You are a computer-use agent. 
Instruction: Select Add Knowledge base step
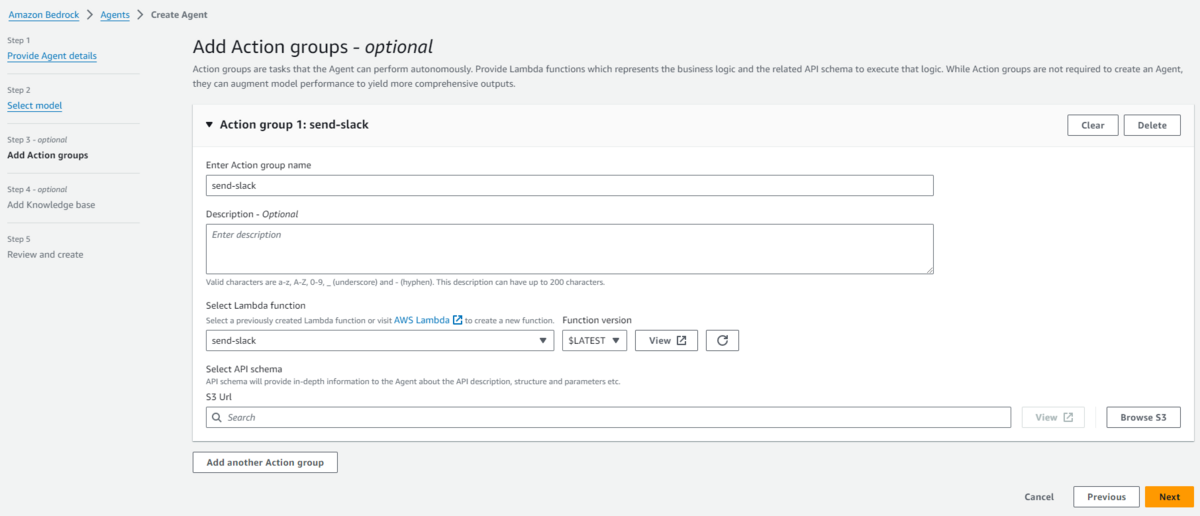coord(51,205)
